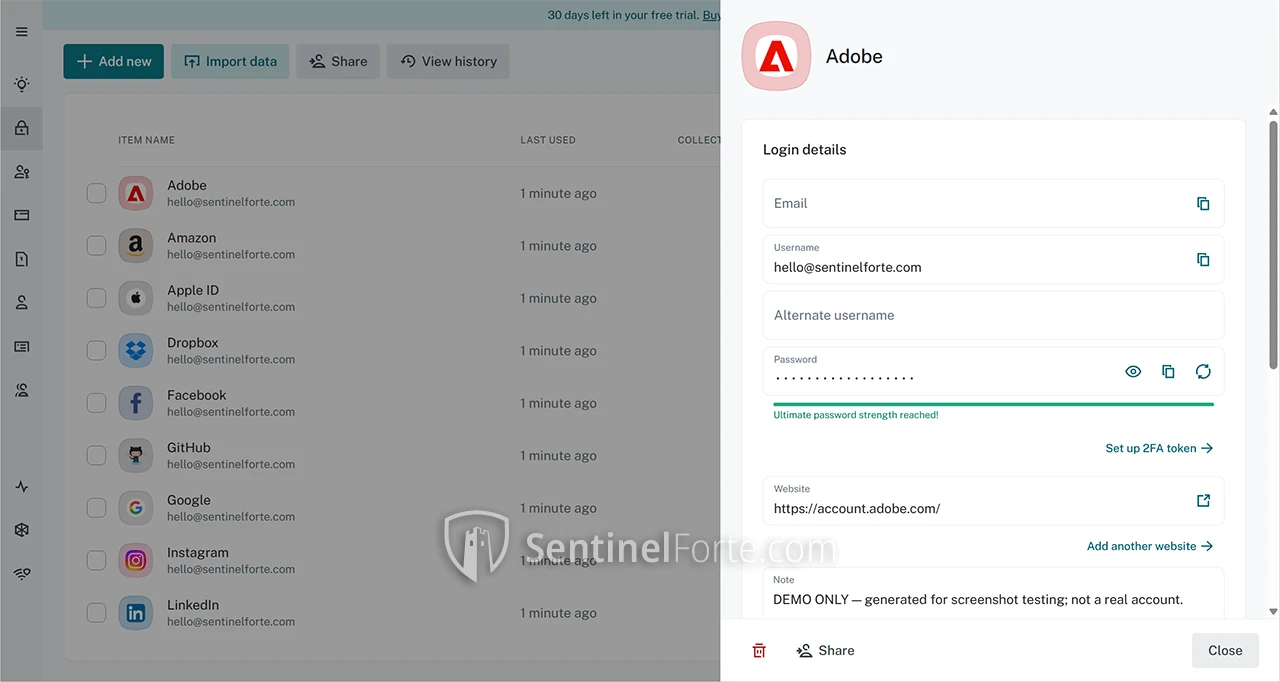Click Import data in the toolbar

tap(230, 62)
